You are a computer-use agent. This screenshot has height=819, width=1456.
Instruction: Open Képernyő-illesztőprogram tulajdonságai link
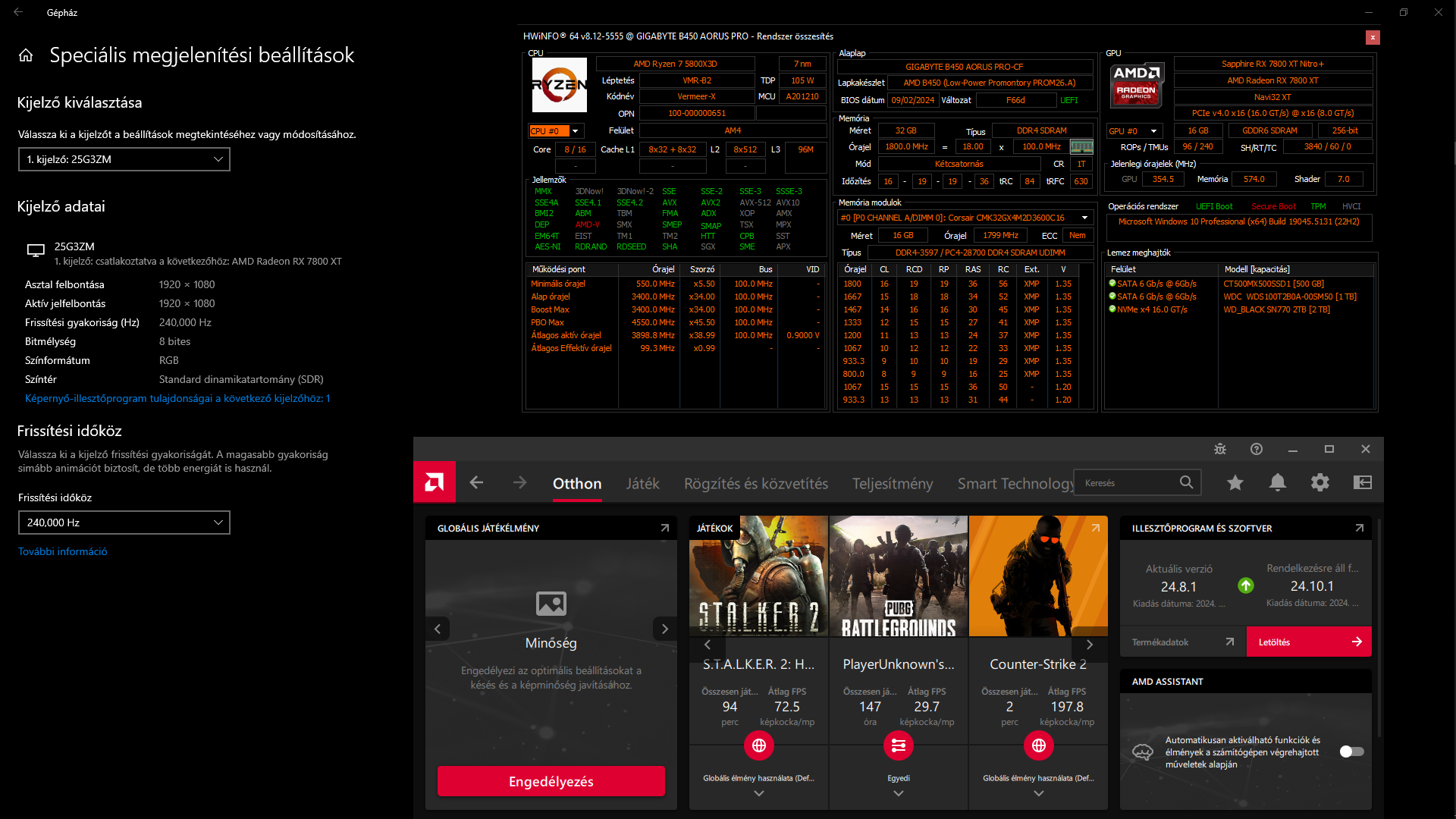[x=177, y=398]
